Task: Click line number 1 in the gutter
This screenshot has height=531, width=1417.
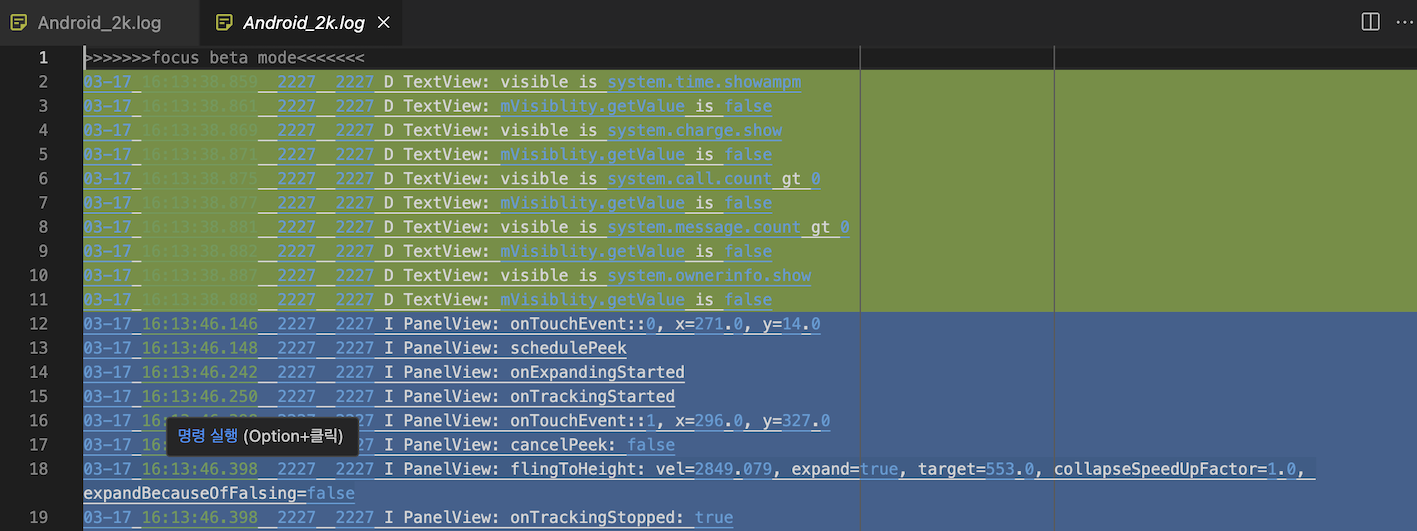Action: coord(43,58)
